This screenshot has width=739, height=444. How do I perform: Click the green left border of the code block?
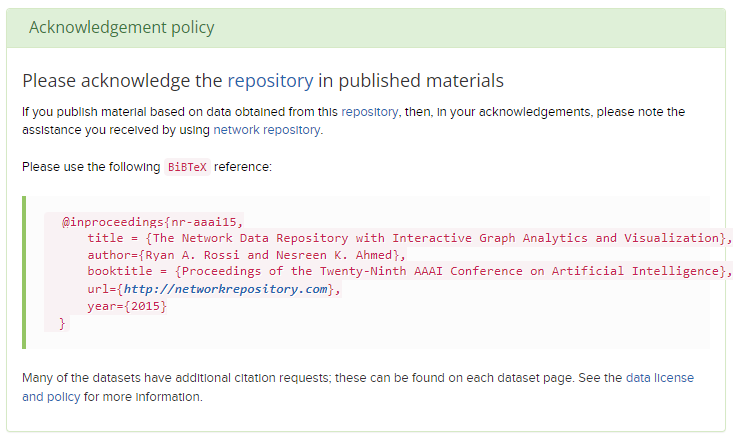coord(24,272)
